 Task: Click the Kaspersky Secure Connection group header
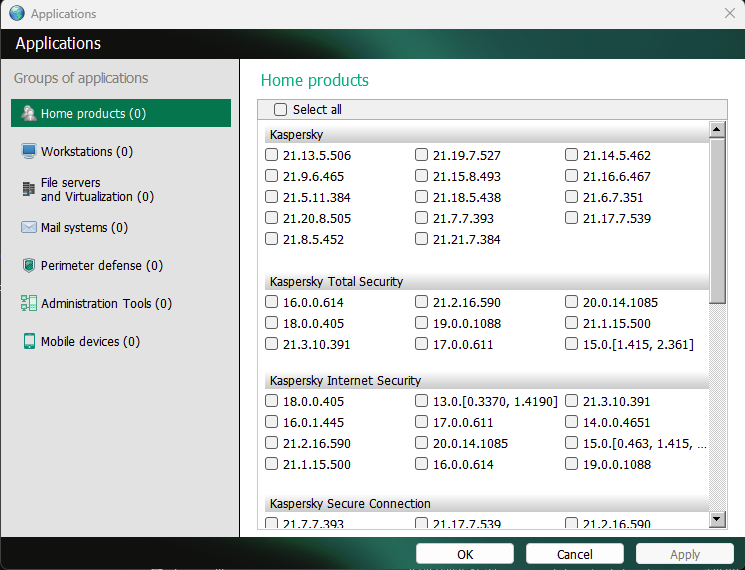[x=487, y=504]
